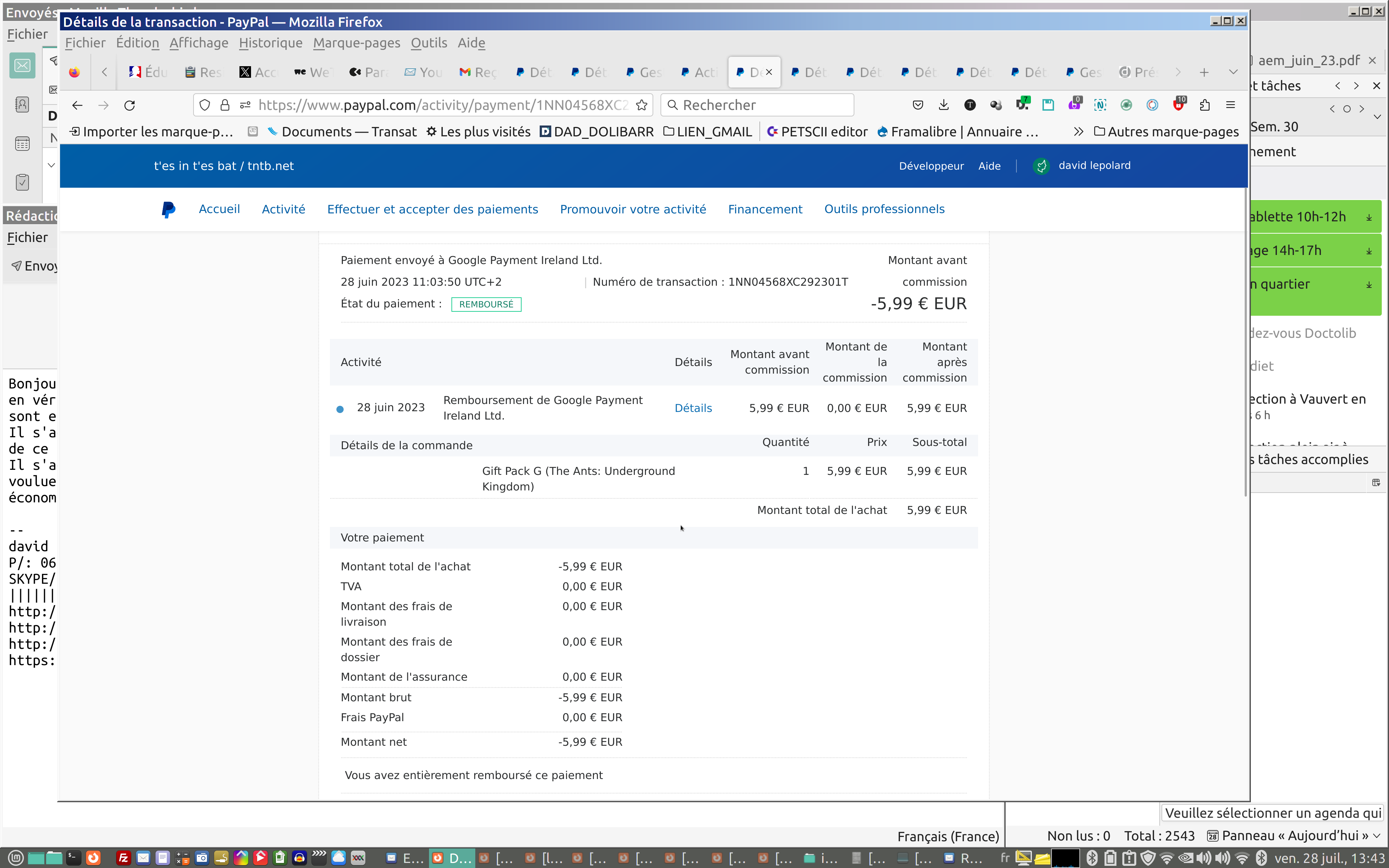Viewport: 1389px width, 868px height.
Task: Click the site padlock security icon
Action: click(225, 105)
